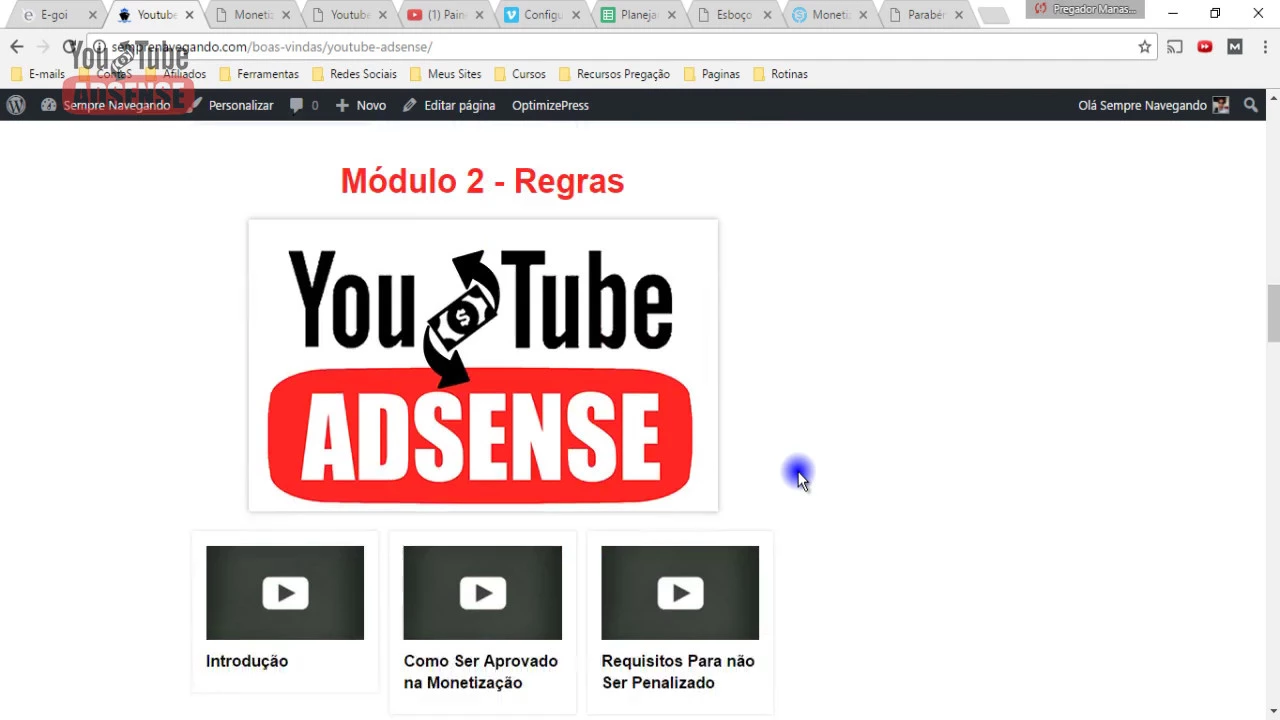
Task: Switch to the Parabér tab
Action: 925,15
